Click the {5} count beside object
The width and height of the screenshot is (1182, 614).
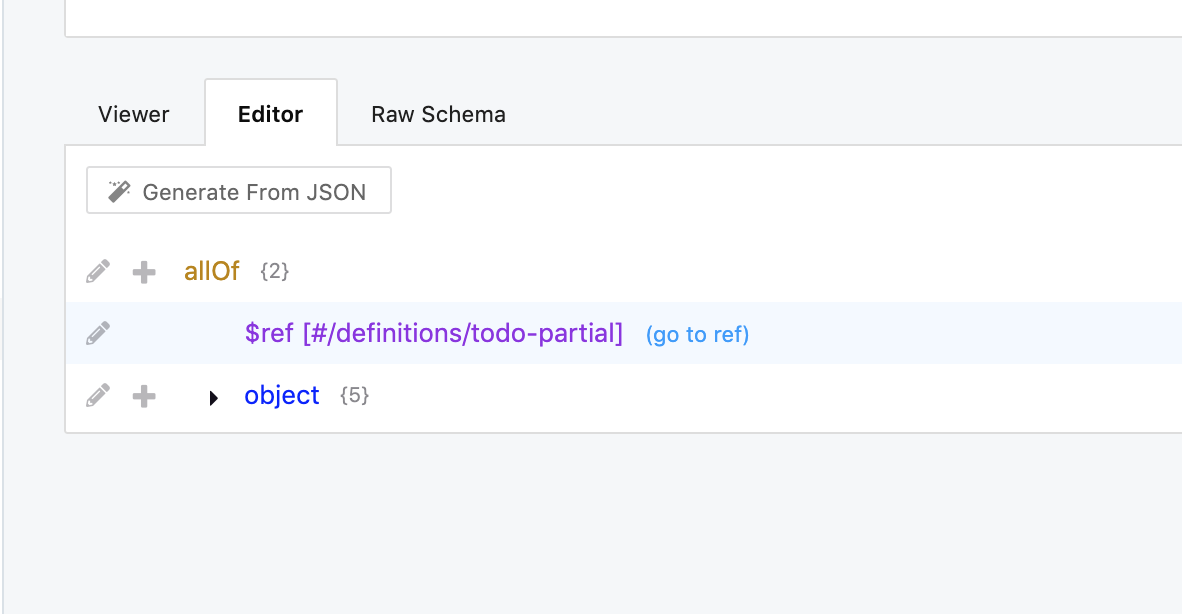[x=354, y=396]
